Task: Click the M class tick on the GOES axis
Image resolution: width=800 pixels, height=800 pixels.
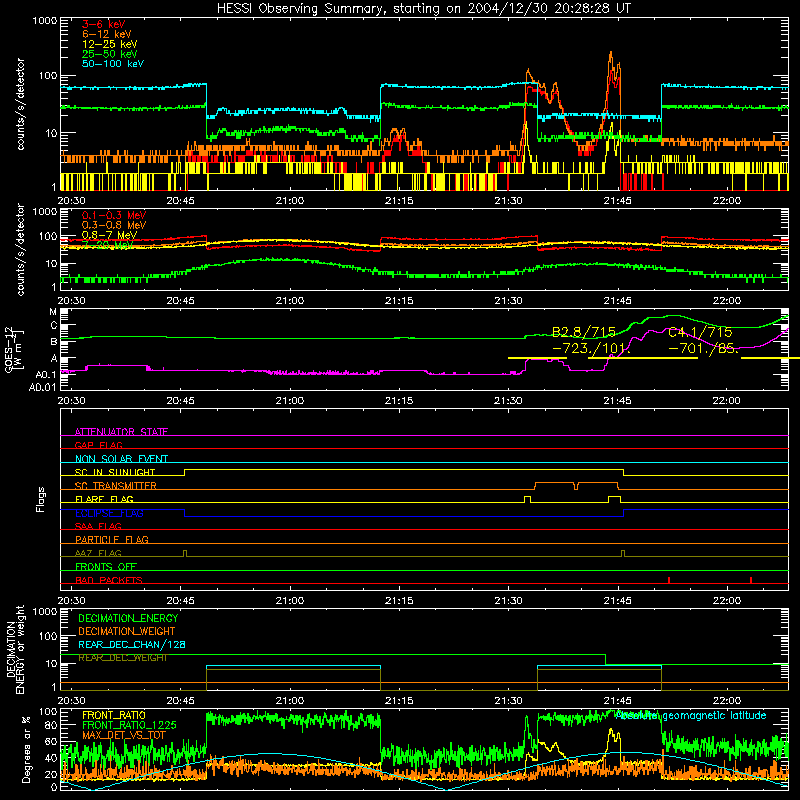Action: 53,311
